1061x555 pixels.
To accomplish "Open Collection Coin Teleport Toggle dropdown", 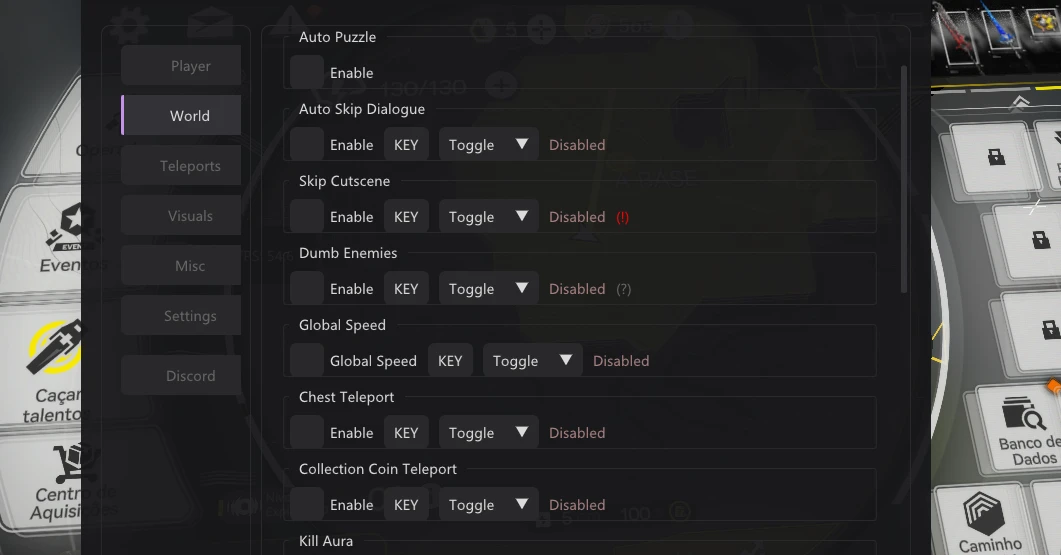I will tap(488, 505).
